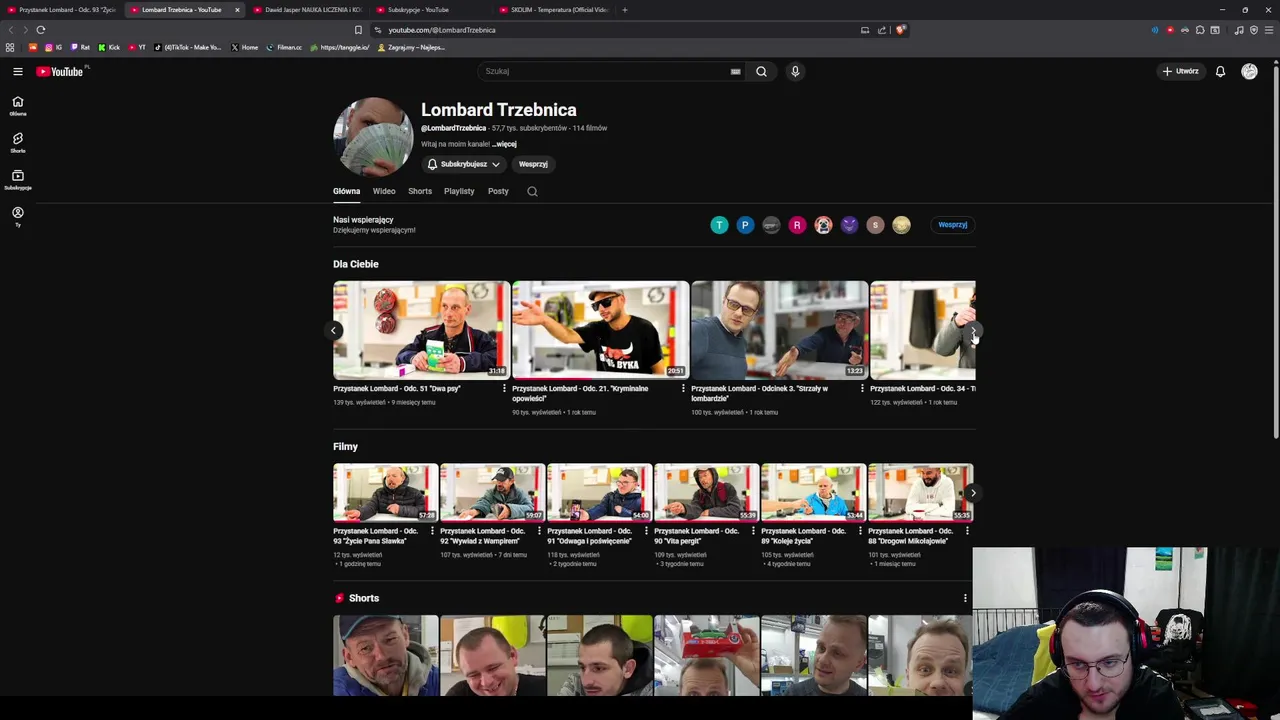Viewport: 1280px width, 720px height.
Task: Start voice search with the microphone
Action: [795, 71]
